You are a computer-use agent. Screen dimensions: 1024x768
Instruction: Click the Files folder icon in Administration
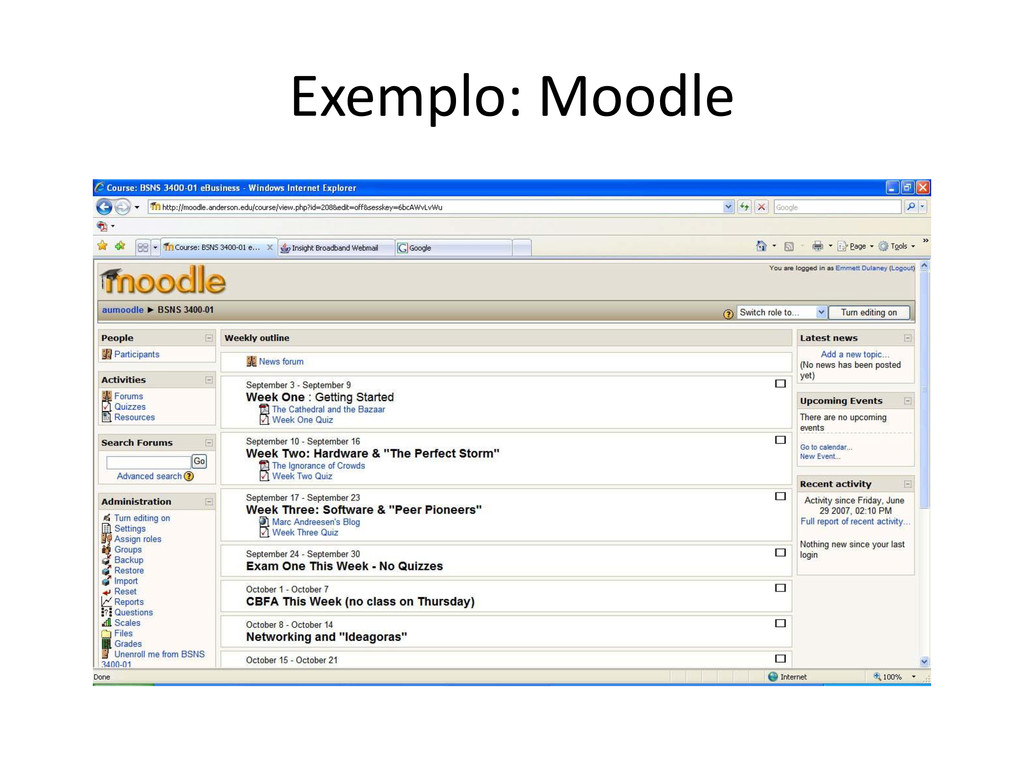(106, 633)
